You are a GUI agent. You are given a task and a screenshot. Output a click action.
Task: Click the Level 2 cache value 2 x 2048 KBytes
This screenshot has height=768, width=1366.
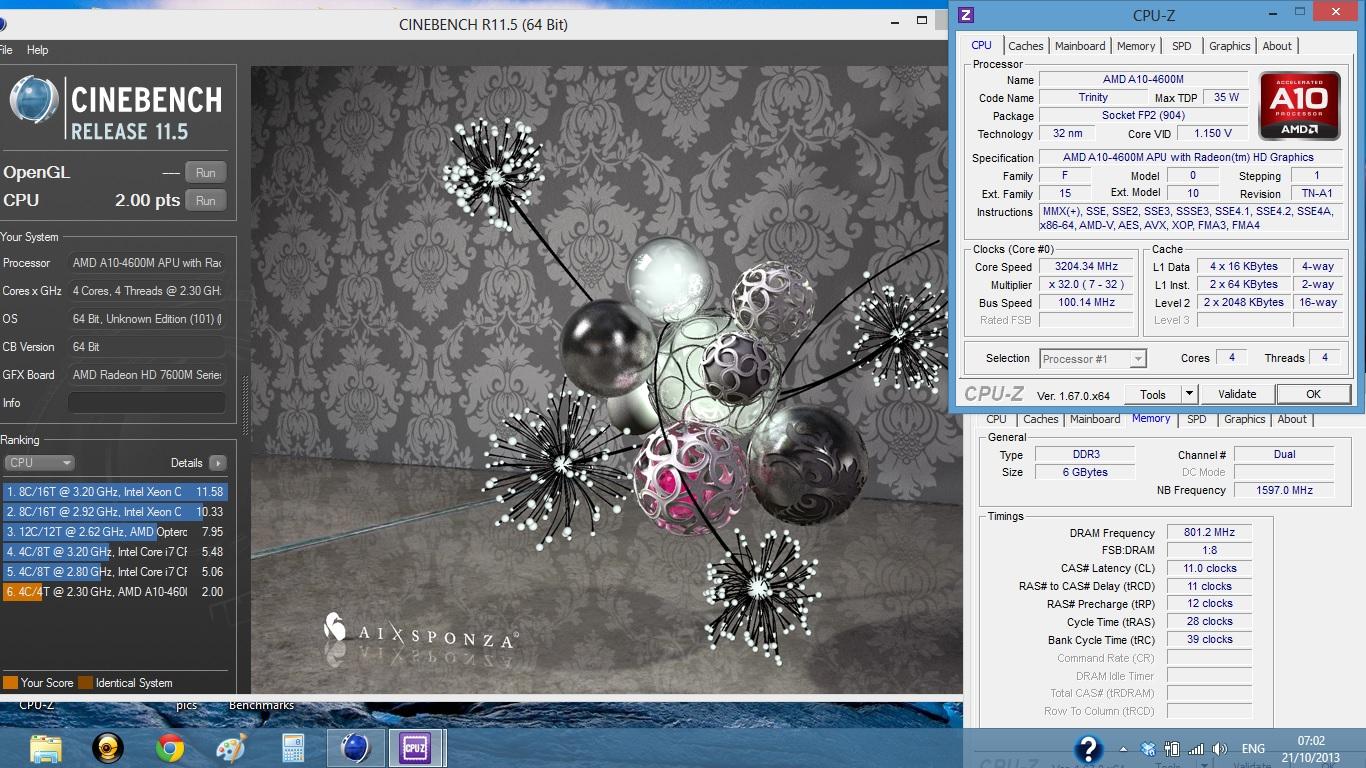click(1243, 303)
